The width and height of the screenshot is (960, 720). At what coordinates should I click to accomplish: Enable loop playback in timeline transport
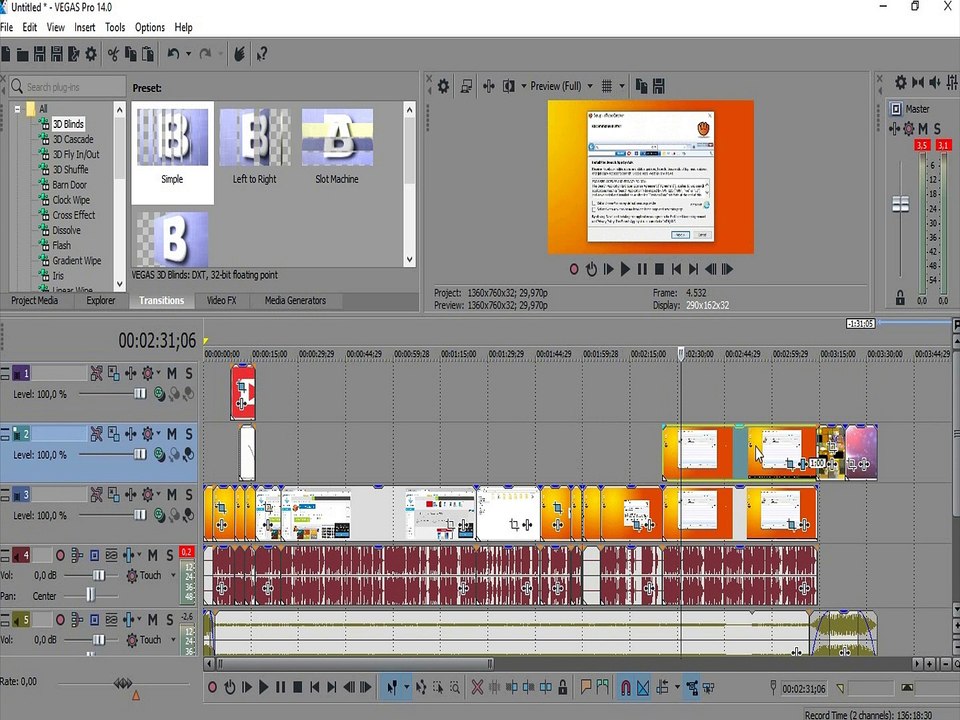click(230, 688)
